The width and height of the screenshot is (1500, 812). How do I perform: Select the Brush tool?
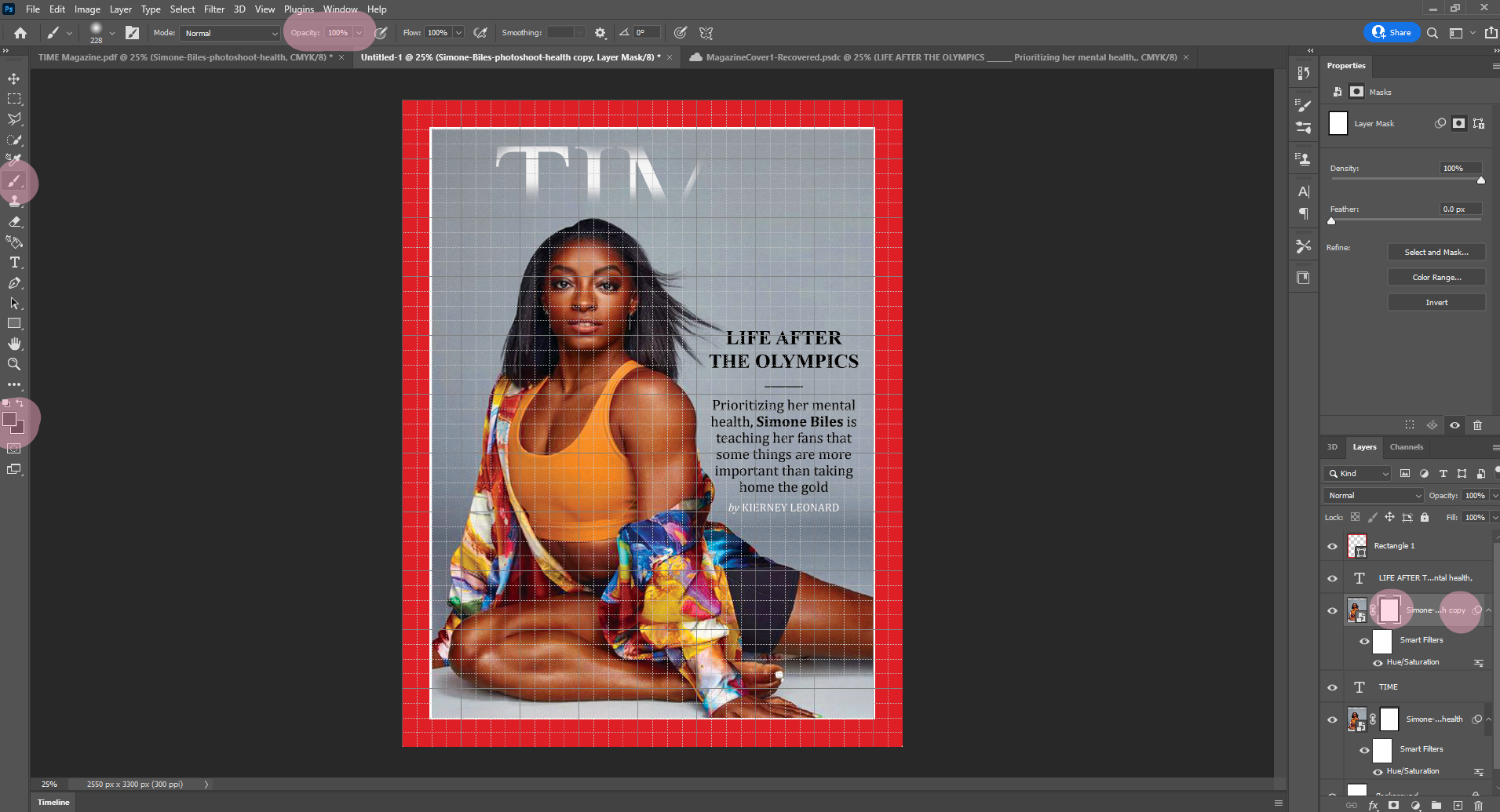[14, 181]
